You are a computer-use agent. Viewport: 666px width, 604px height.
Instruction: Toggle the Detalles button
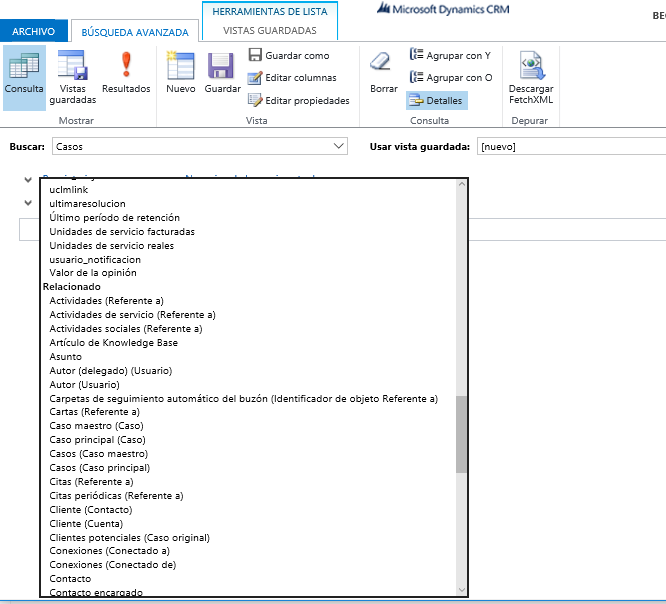point(437,100)
